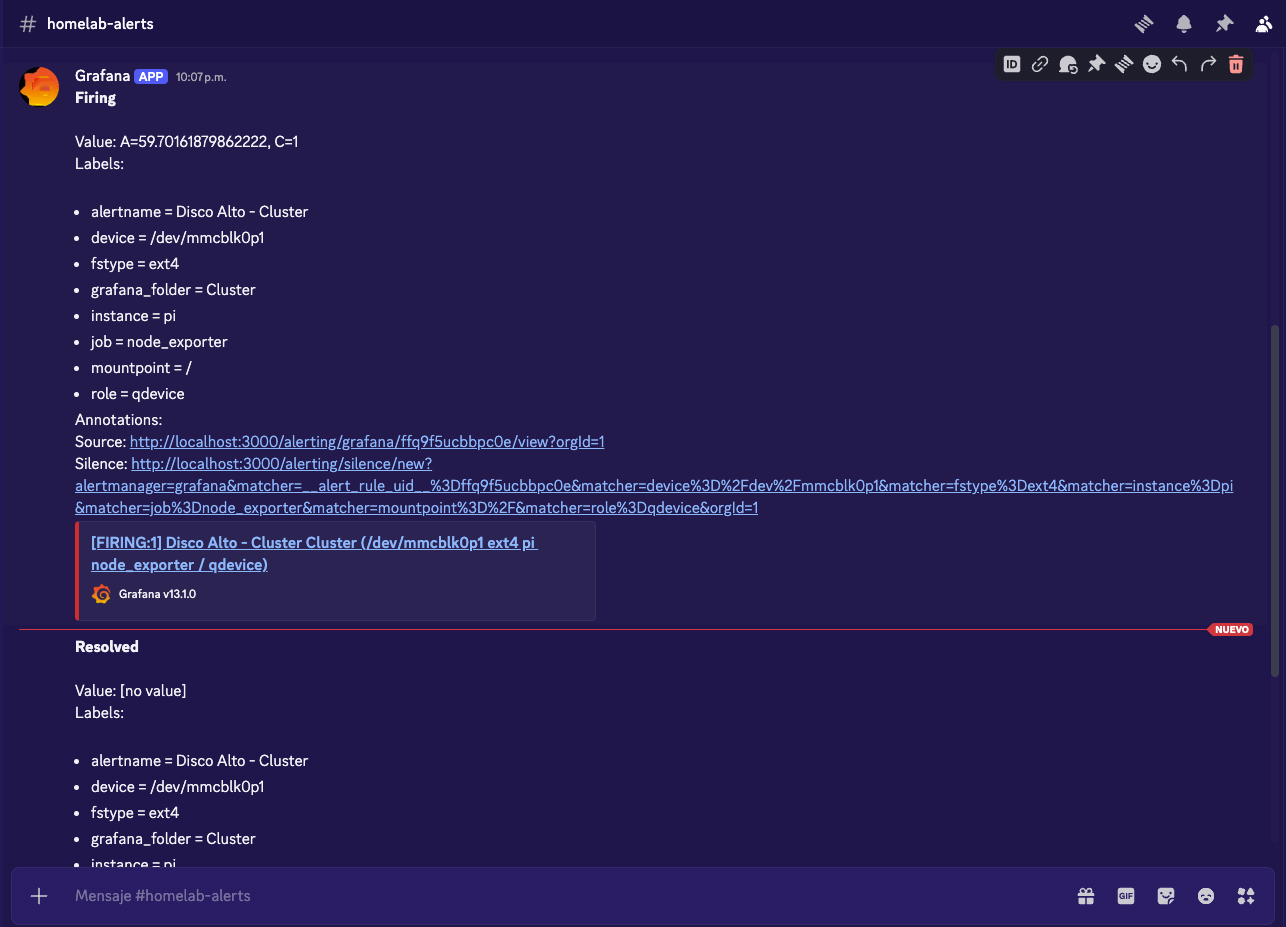This screenshot has height=927, width=1286.
Task: Click alertname row in the Resolved message
Action: [x=199, y=761]
